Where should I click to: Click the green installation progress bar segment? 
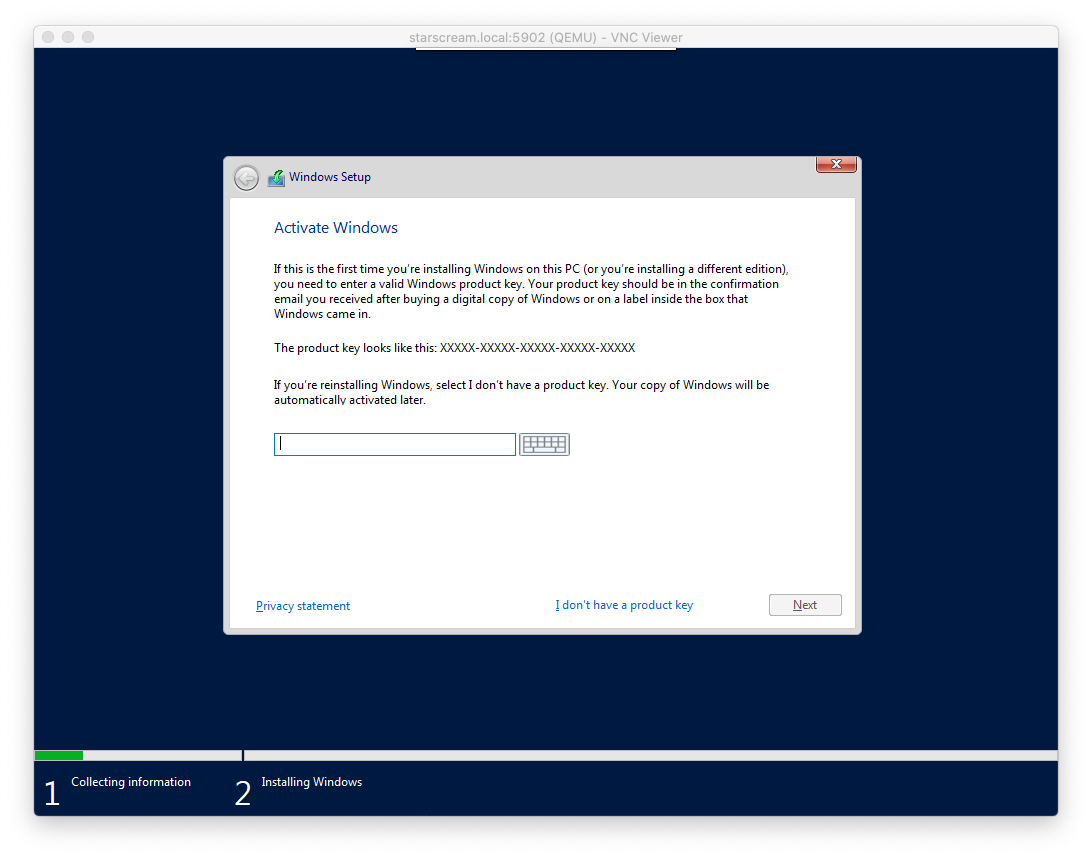point(59,756)
